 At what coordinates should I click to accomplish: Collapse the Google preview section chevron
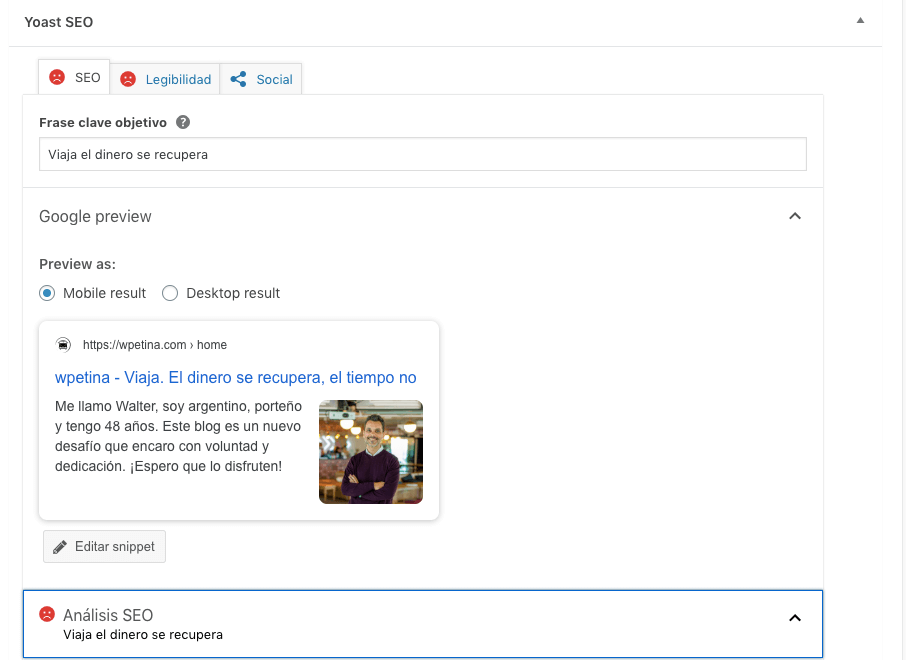(795, 216)
